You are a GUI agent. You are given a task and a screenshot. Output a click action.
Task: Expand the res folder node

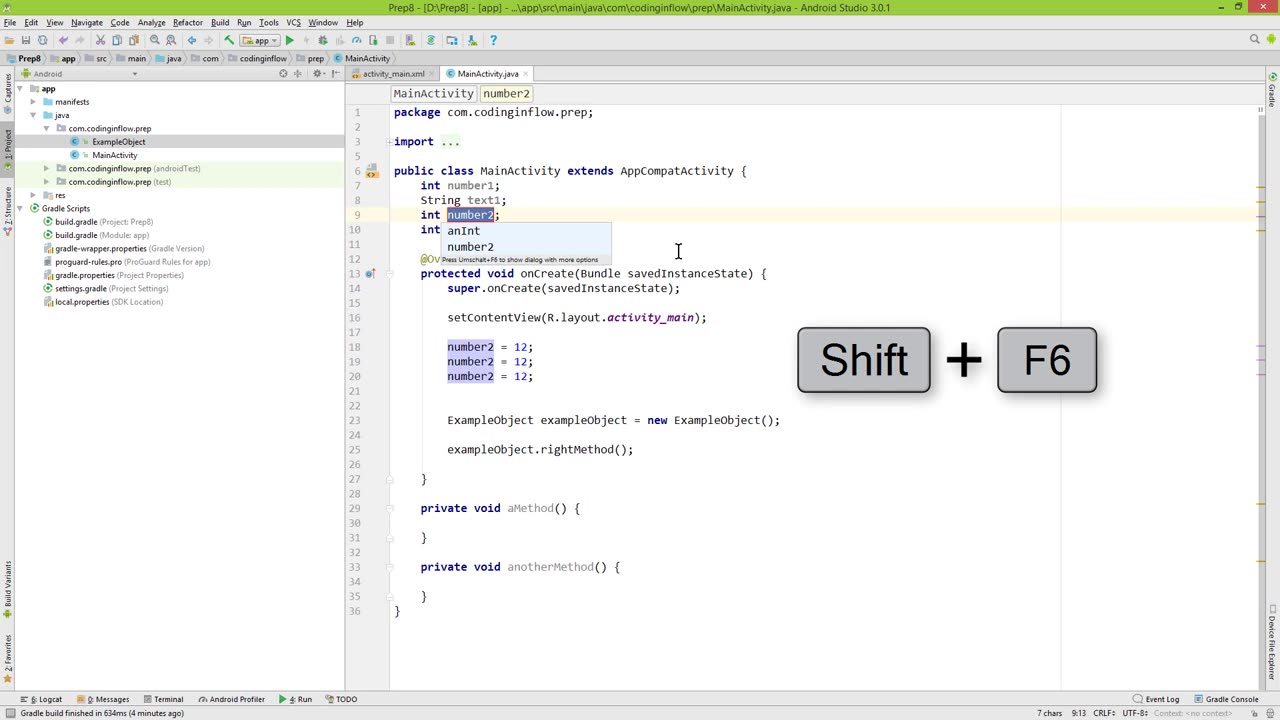point(33,195)
